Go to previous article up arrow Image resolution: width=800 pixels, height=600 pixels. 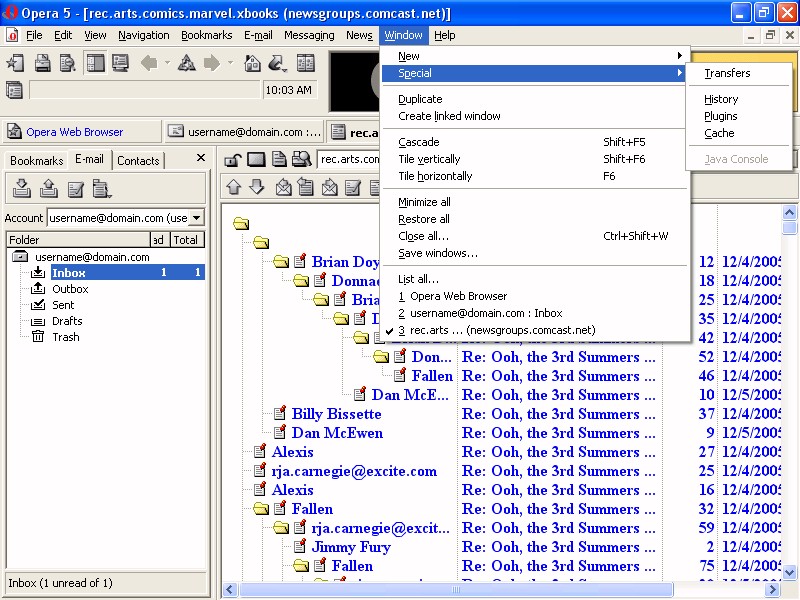pyautogui.click(x=234, y=187)
